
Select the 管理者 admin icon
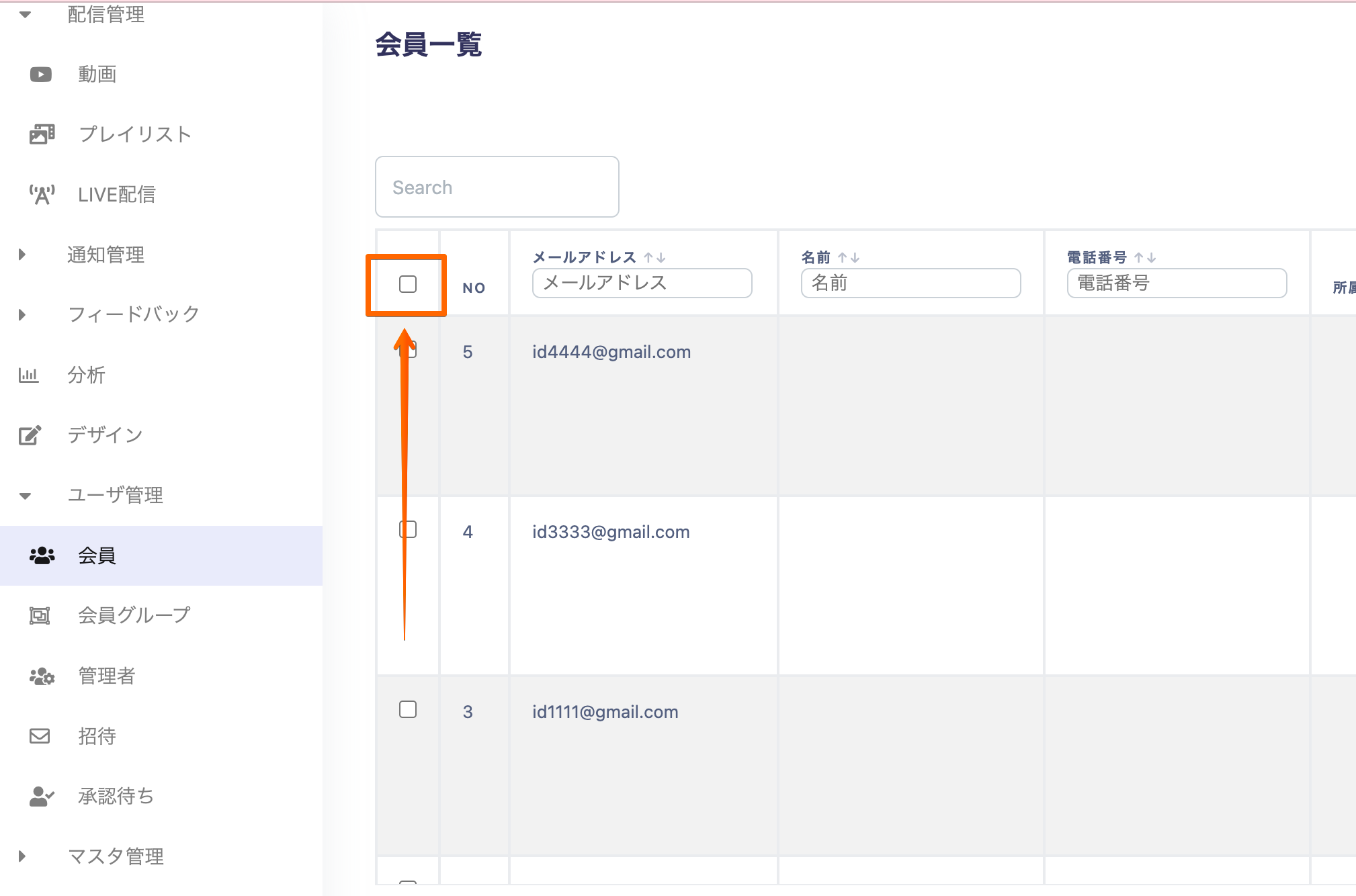tap(42, 676)
